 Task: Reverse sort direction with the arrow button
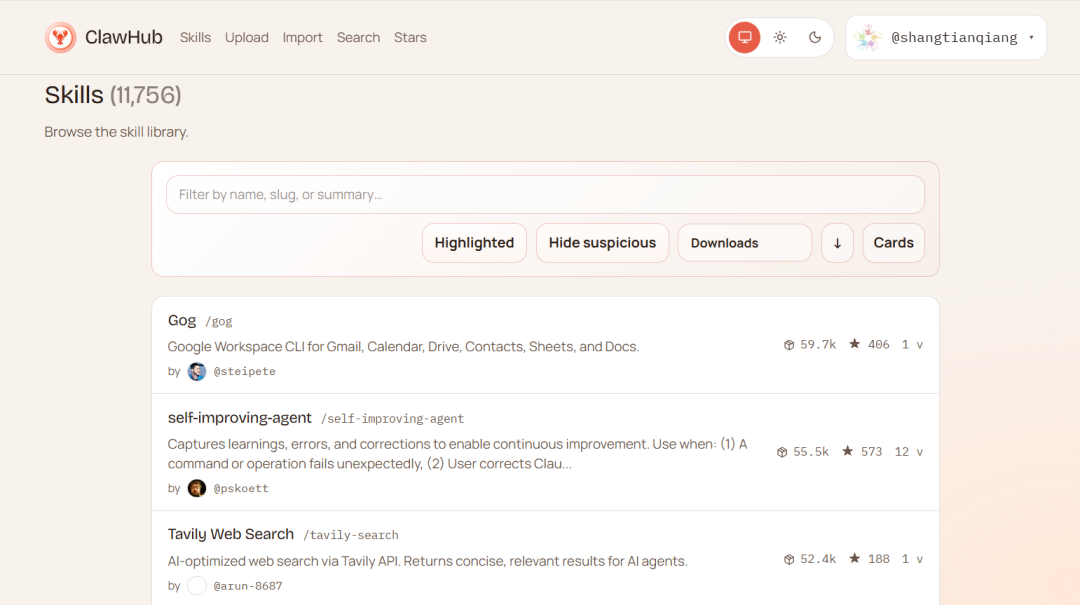pyautogui.click(x=838, y=243)
